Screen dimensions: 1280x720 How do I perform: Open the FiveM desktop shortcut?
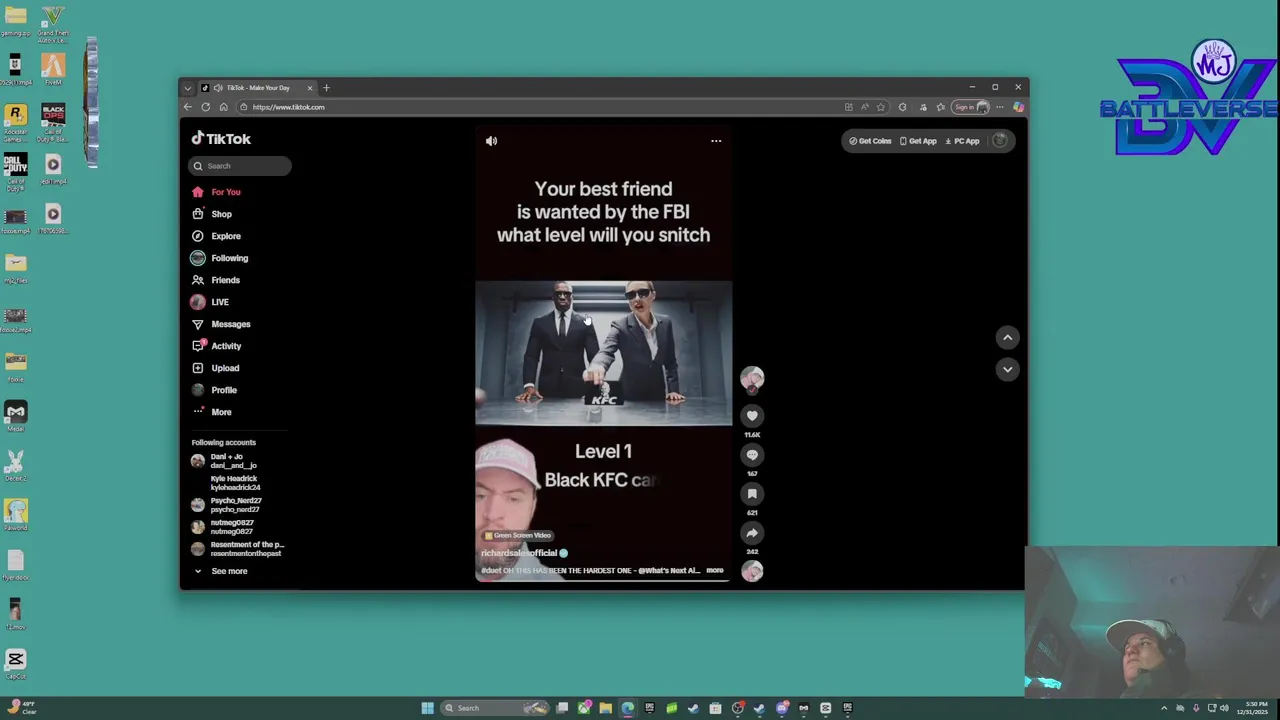[x=53, y=69]
